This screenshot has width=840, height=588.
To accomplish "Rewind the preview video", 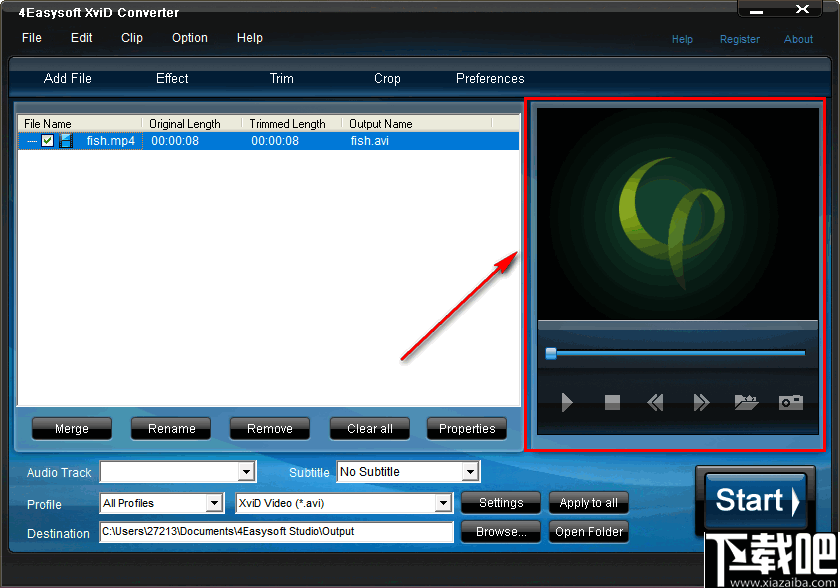I will click(x=655, y=403).
